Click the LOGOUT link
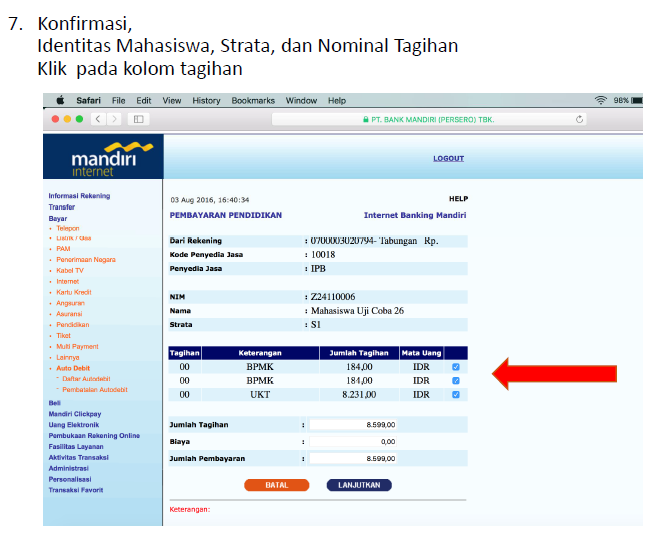Viewport: 672px width, 548px height. point(448,158)
